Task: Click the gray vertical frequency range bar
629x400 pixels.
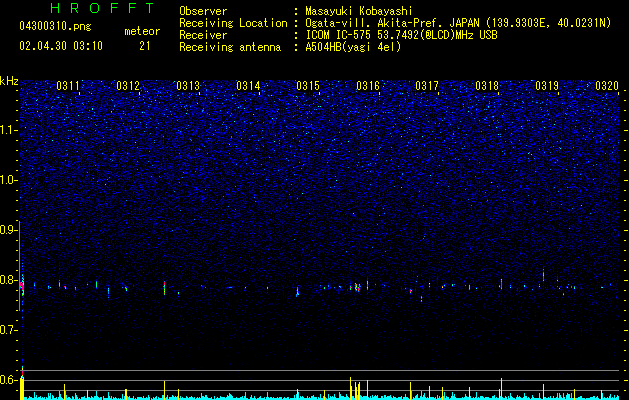Action: point(20,266)
